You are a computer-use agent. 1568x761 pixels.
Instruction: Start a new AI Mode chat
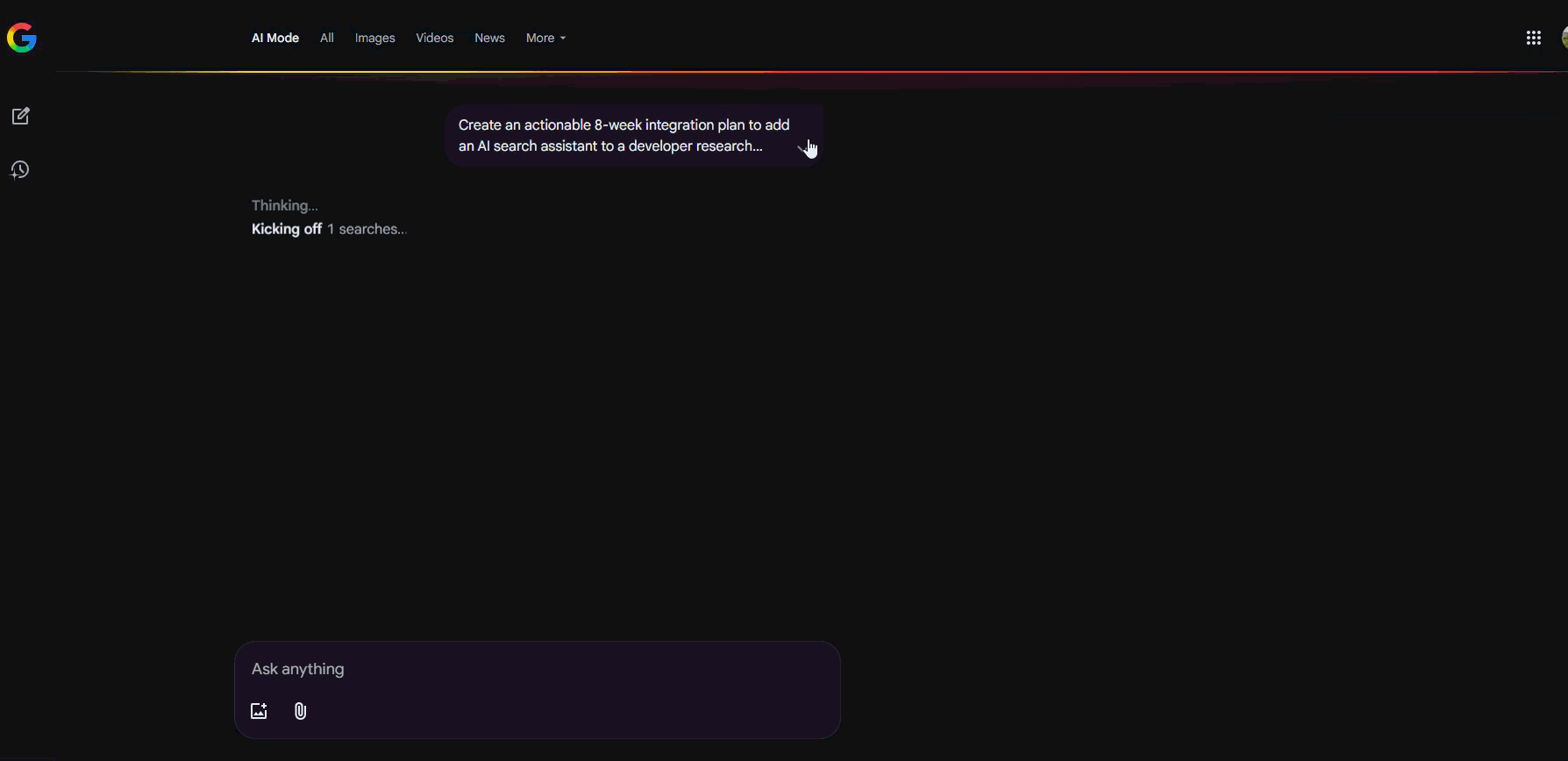(20, 117)
